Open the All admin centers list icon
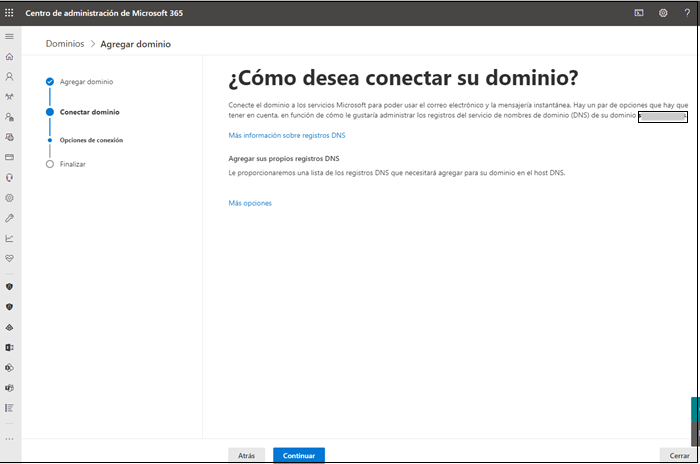The width and height of the screenshot is (700, 464). click(9, 408)
